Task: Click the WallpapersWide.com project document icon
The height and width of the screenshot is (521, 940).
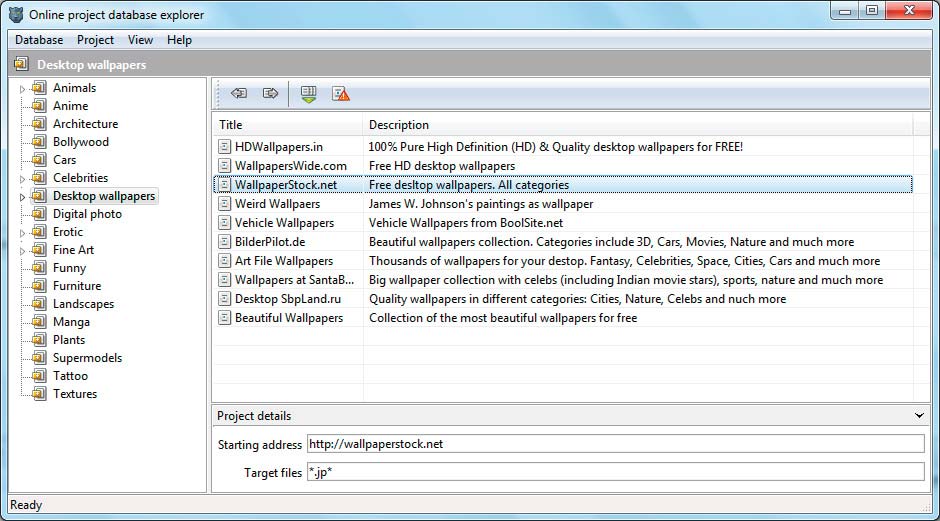Action: 224,165
